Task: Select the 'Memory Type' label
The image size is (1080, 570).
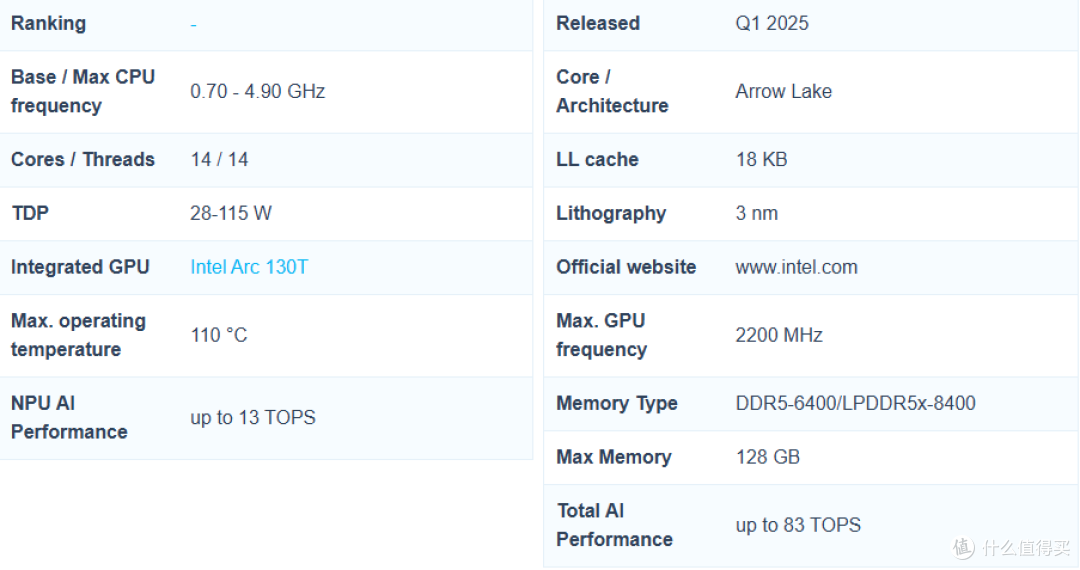Action: click(x=617, y=403)
